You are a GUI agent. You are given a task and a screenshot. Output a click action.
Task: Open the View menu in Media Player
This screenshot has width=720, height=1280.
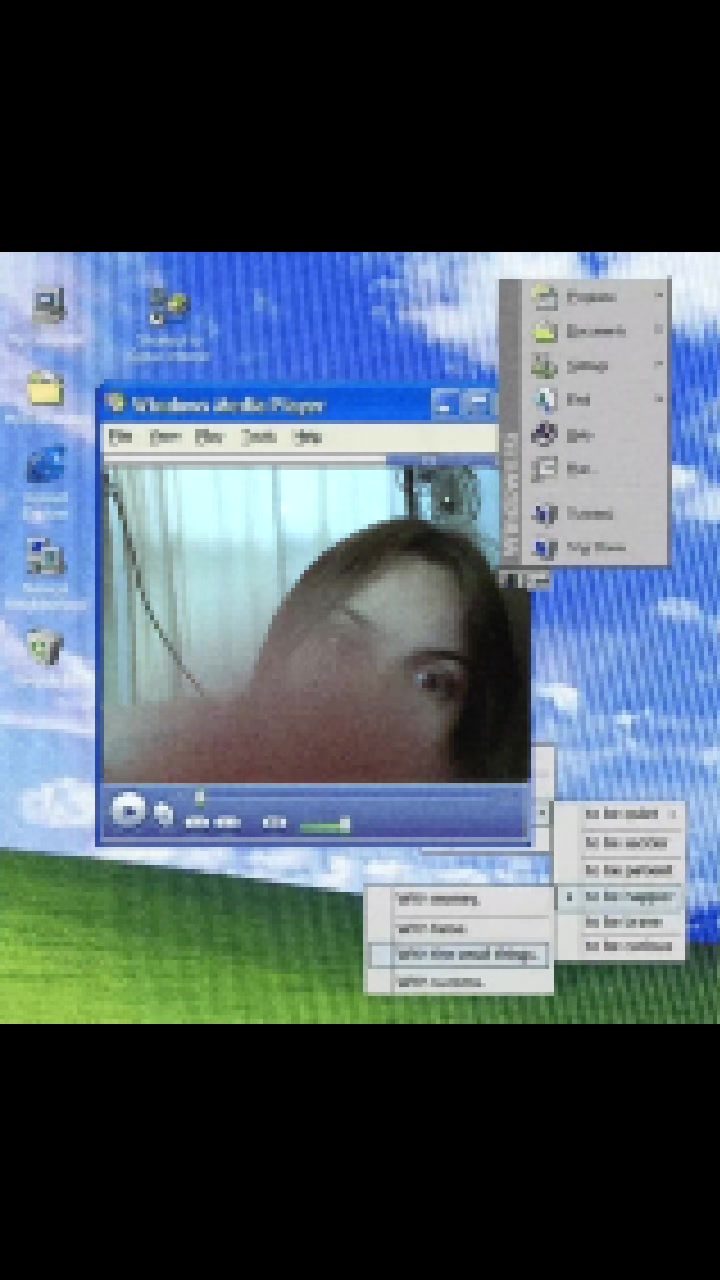163,437
